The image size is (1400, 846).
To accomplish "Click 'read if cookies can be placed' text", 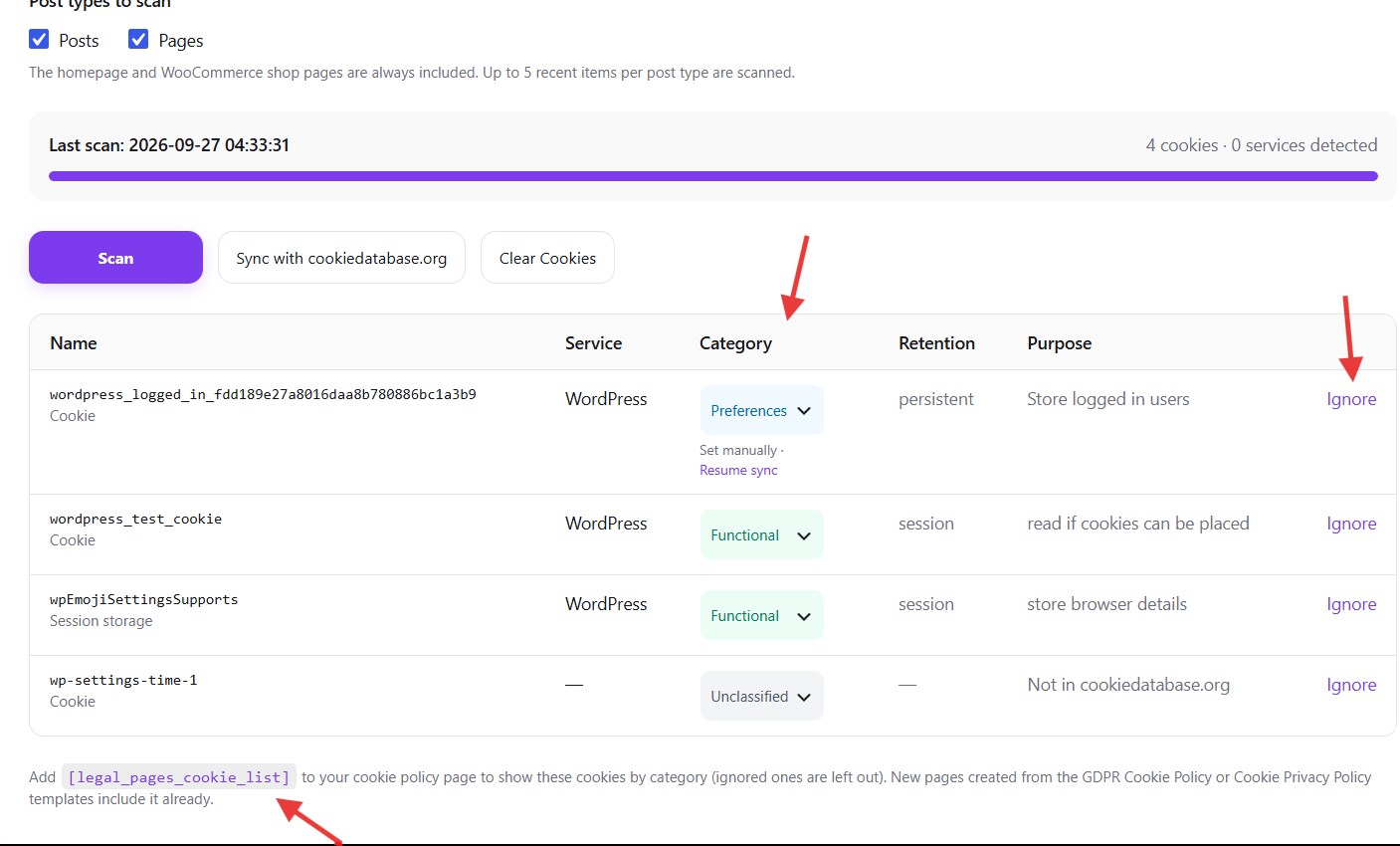I will coord(1137,524).
